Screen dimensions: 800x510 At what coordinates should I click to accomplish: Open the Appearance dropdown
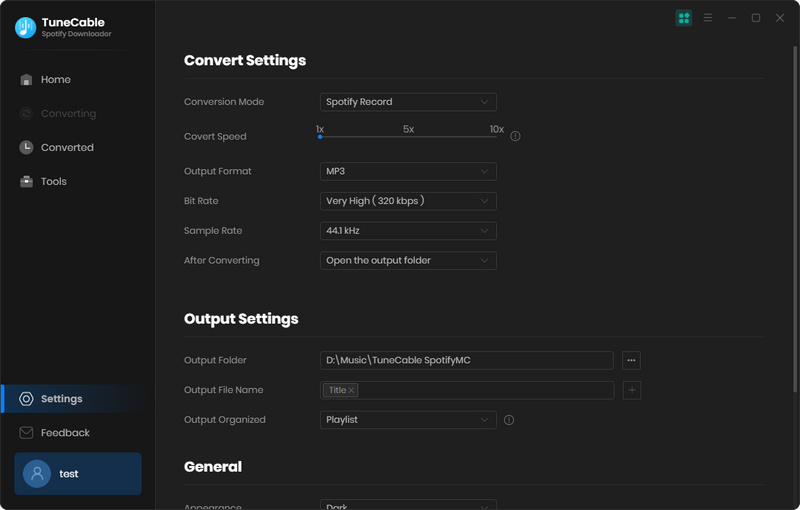click(408, 506)
